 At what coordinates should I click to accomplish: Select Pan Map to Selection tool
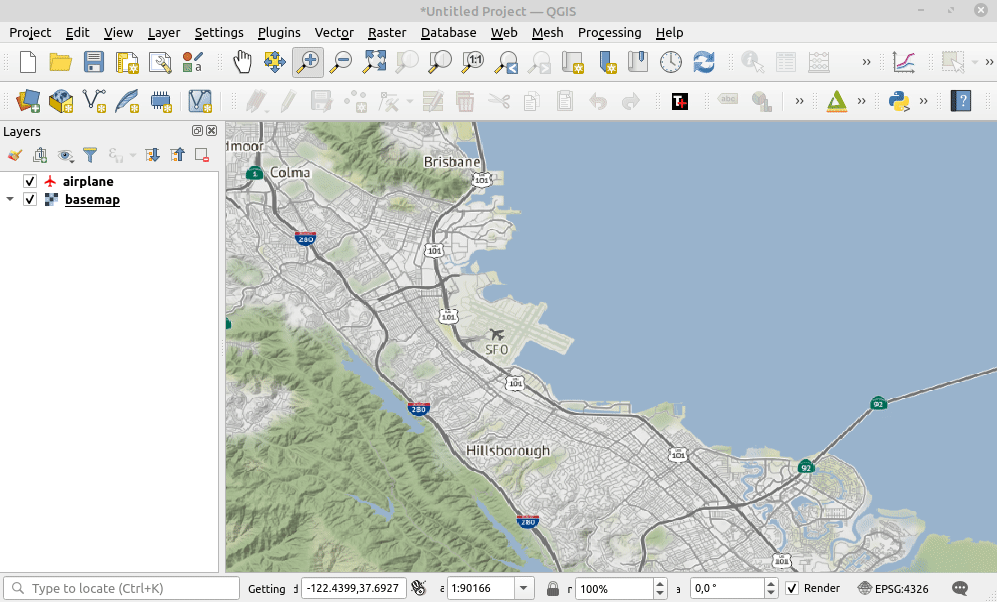click(x=275, y=62)
